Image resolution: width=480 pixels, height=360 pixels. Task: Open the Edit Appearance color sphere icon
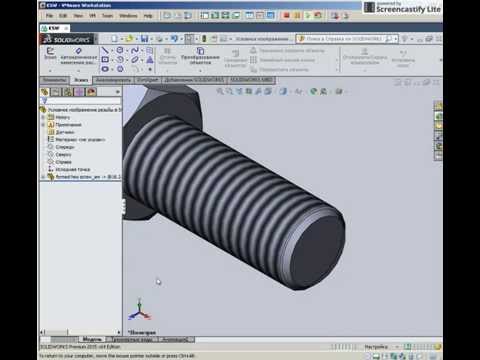313,91
